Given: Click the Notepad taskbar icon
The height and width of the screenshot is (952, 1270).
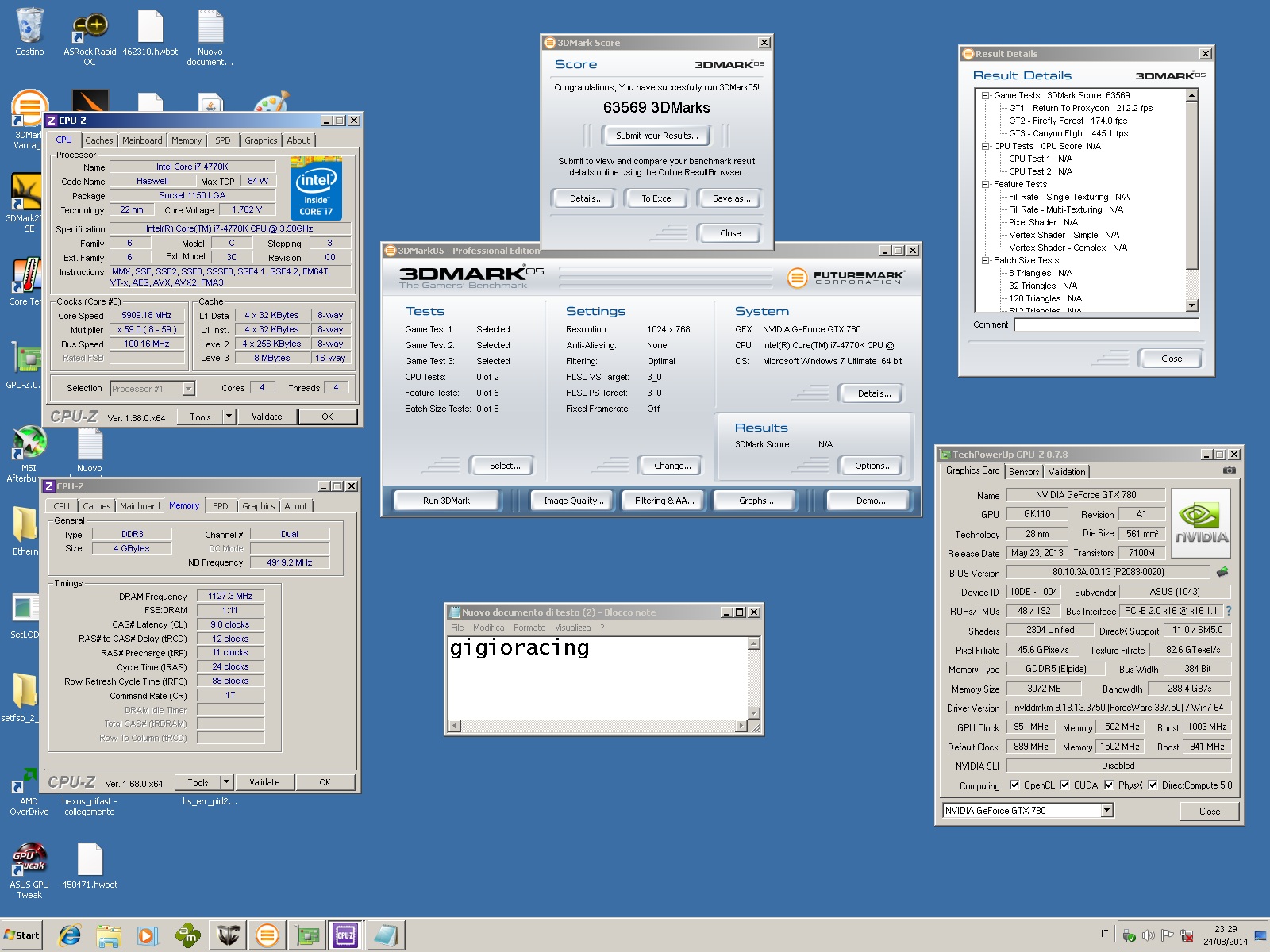Looking at the screenshot, I should pyautogui.click(x=386, y=936).
